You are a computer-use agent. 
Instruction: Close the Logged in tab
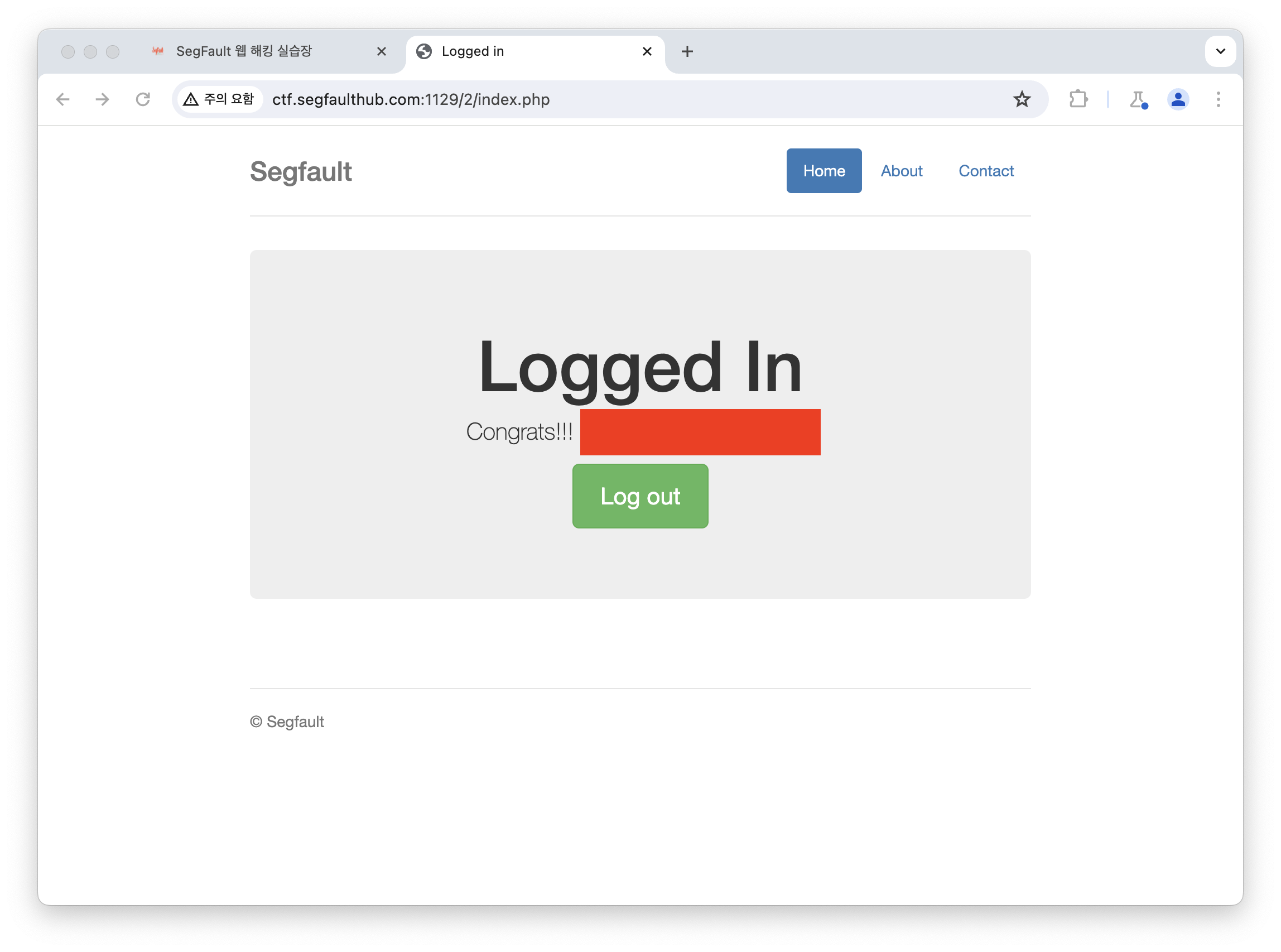pos(647,51)
